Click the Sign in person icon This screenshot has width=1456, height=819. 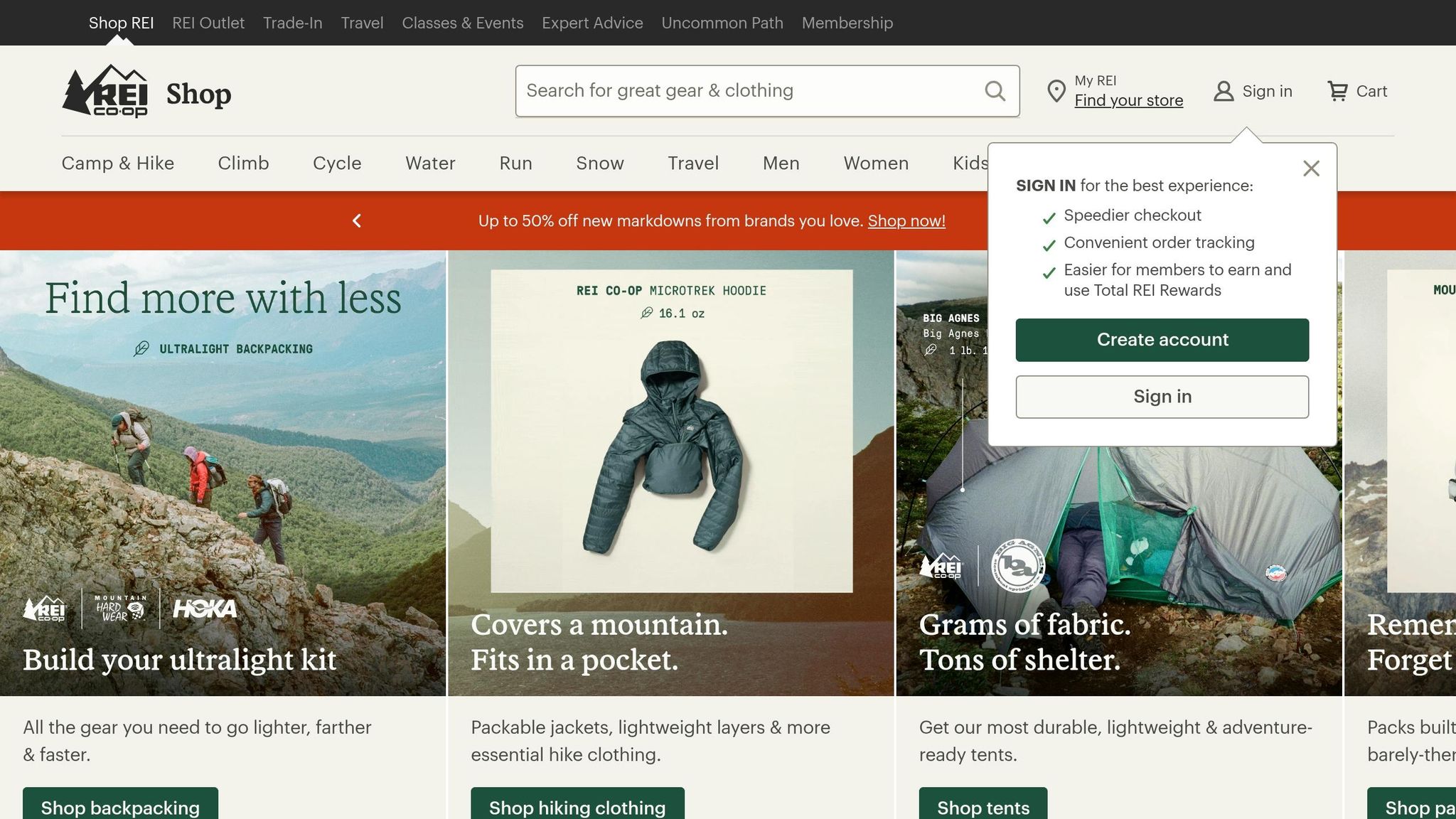1224,91
